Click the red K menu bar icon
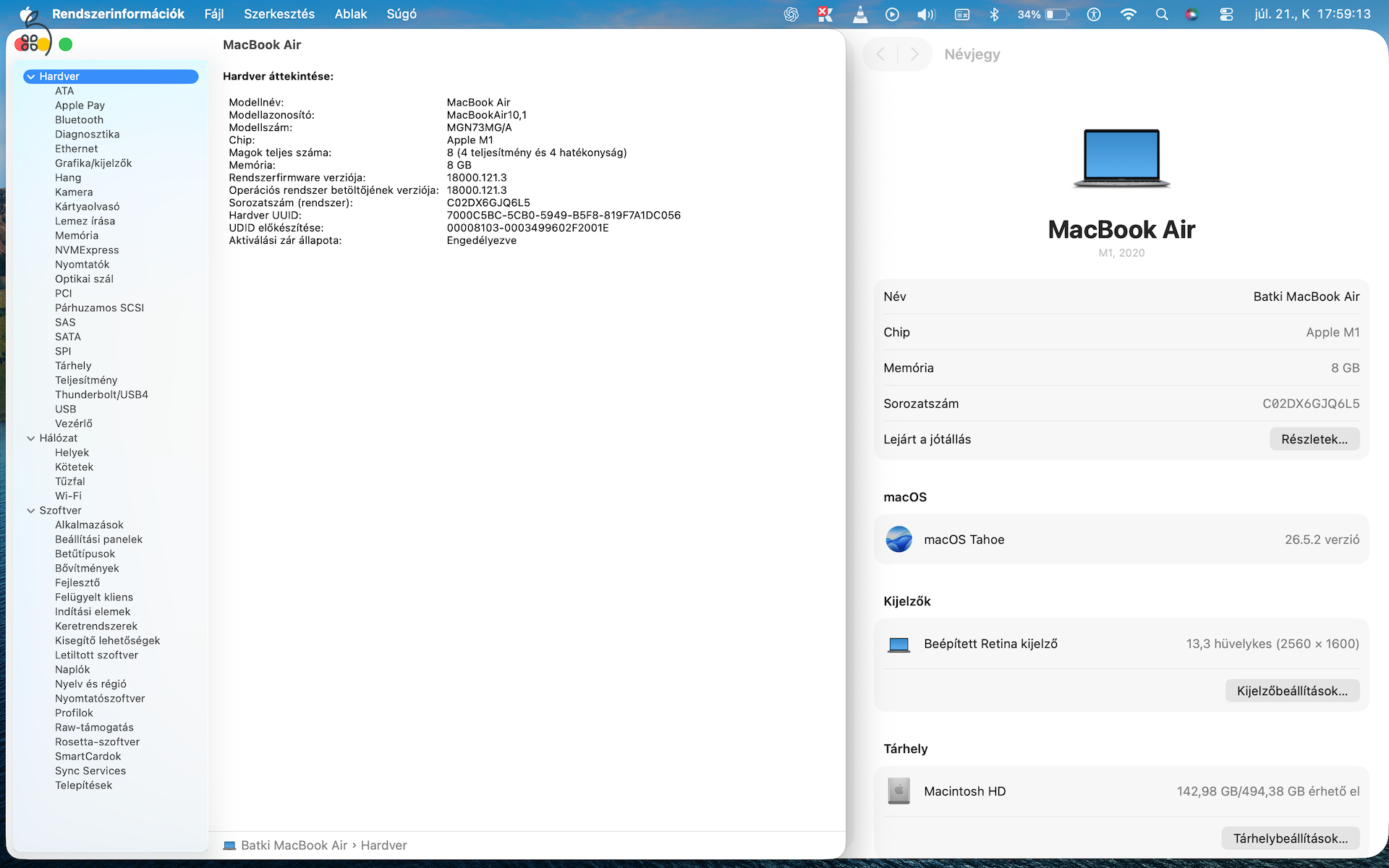The width and height of the screenshot is (1389, 868). click(x=825, y=14)
